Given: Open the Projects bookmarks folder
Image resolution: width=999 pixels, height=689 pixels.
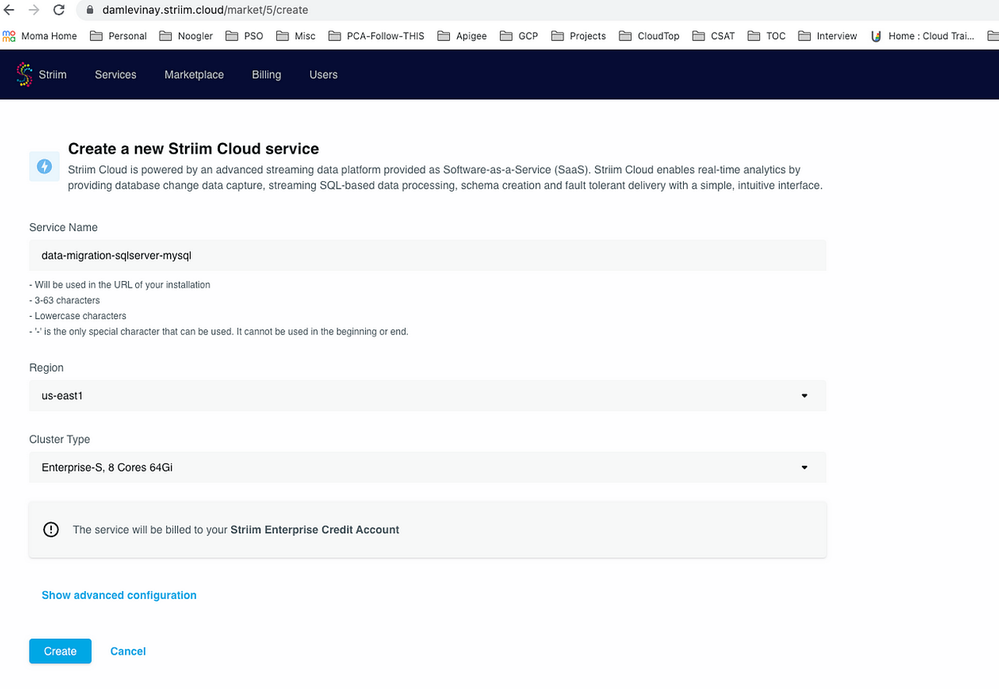Looking at the screenshot, I should coord(579,36).
